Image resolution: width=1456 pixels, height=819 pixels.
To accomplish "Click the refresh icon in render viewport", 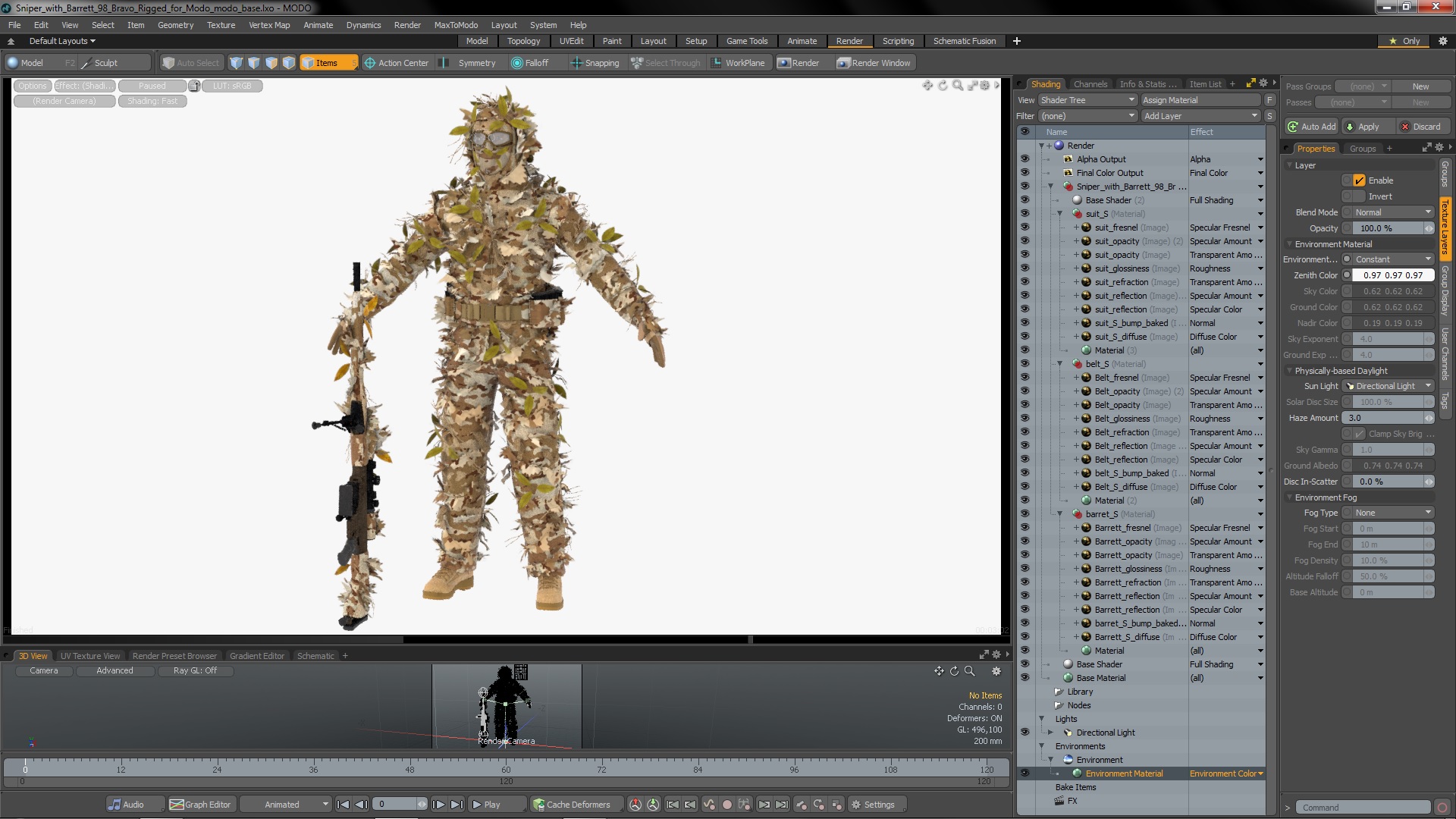I will point(943,86).
